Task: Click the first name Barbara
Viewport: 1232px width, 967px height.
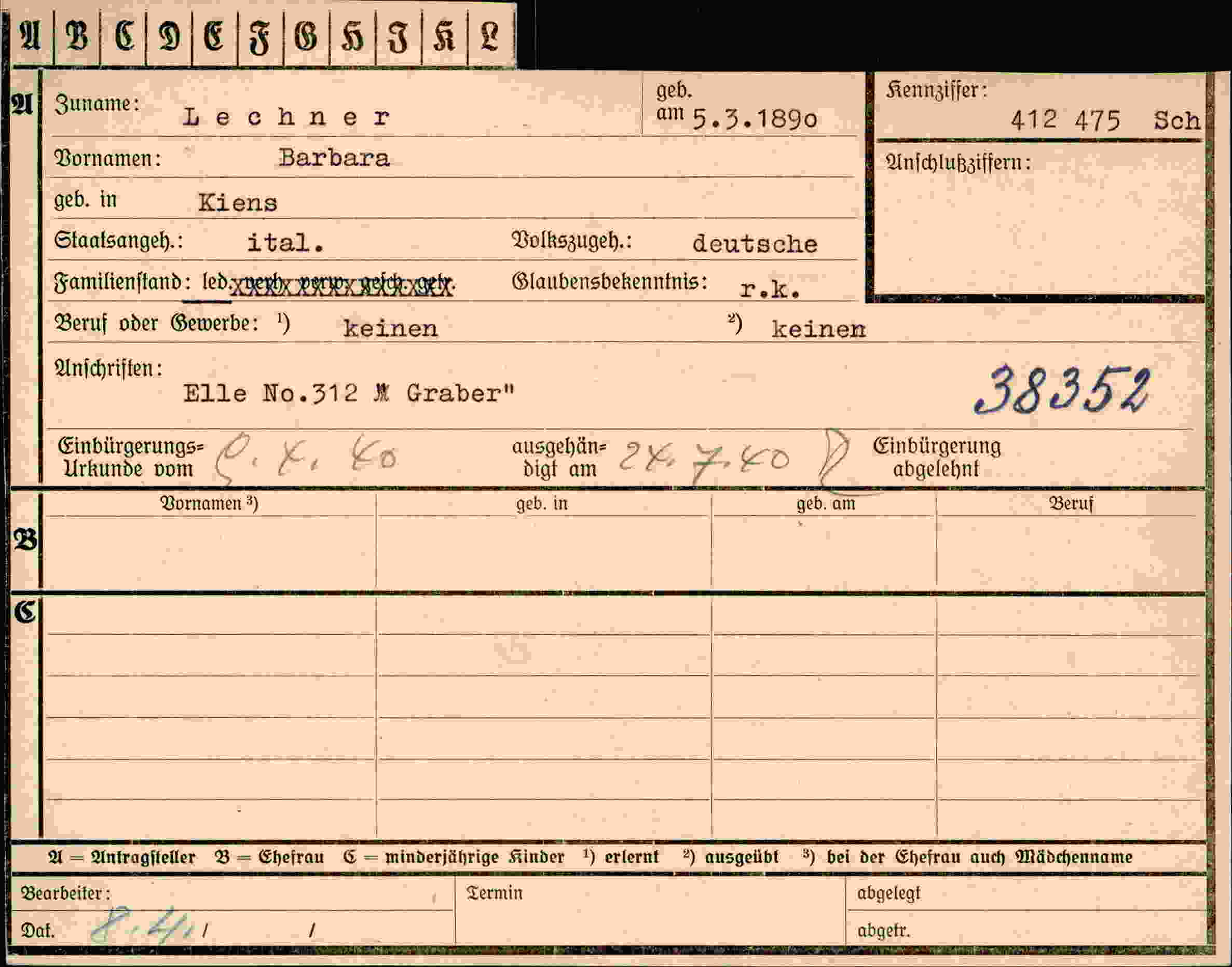Action: click(334, 158)
